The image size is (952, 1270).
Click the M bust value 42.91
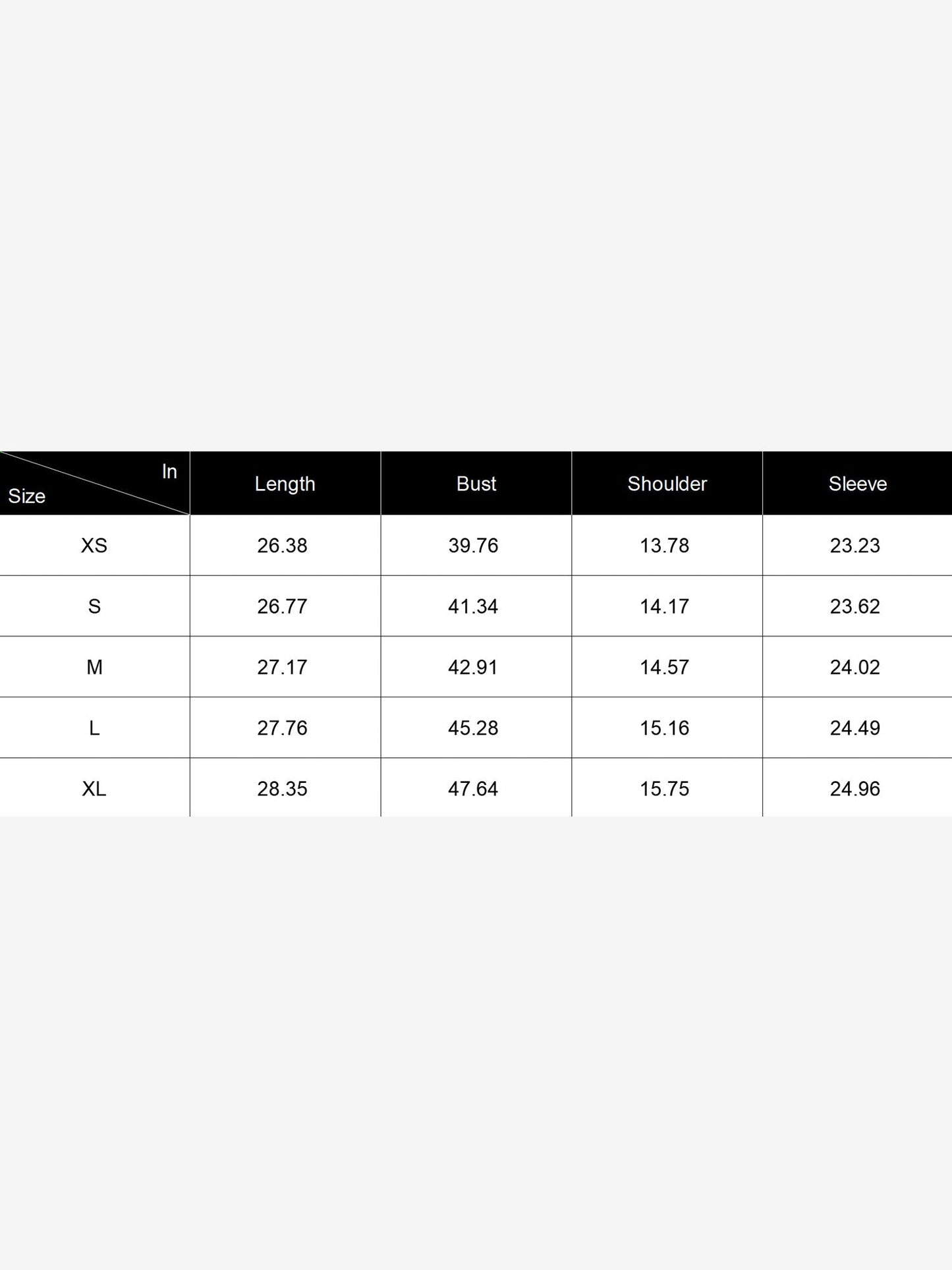[473, 667]
